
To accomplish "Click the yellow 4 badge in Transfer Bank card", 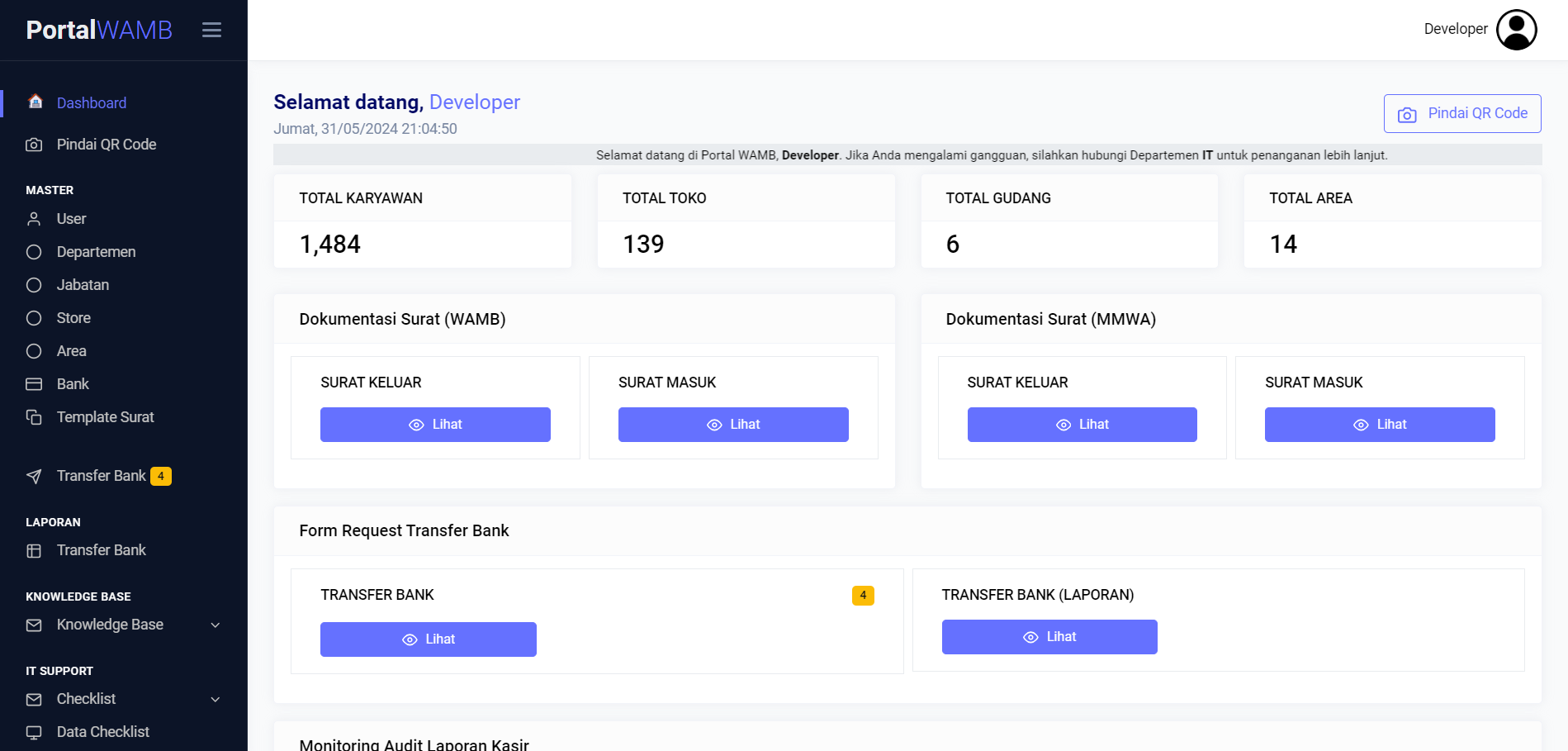I will point(863,596).
